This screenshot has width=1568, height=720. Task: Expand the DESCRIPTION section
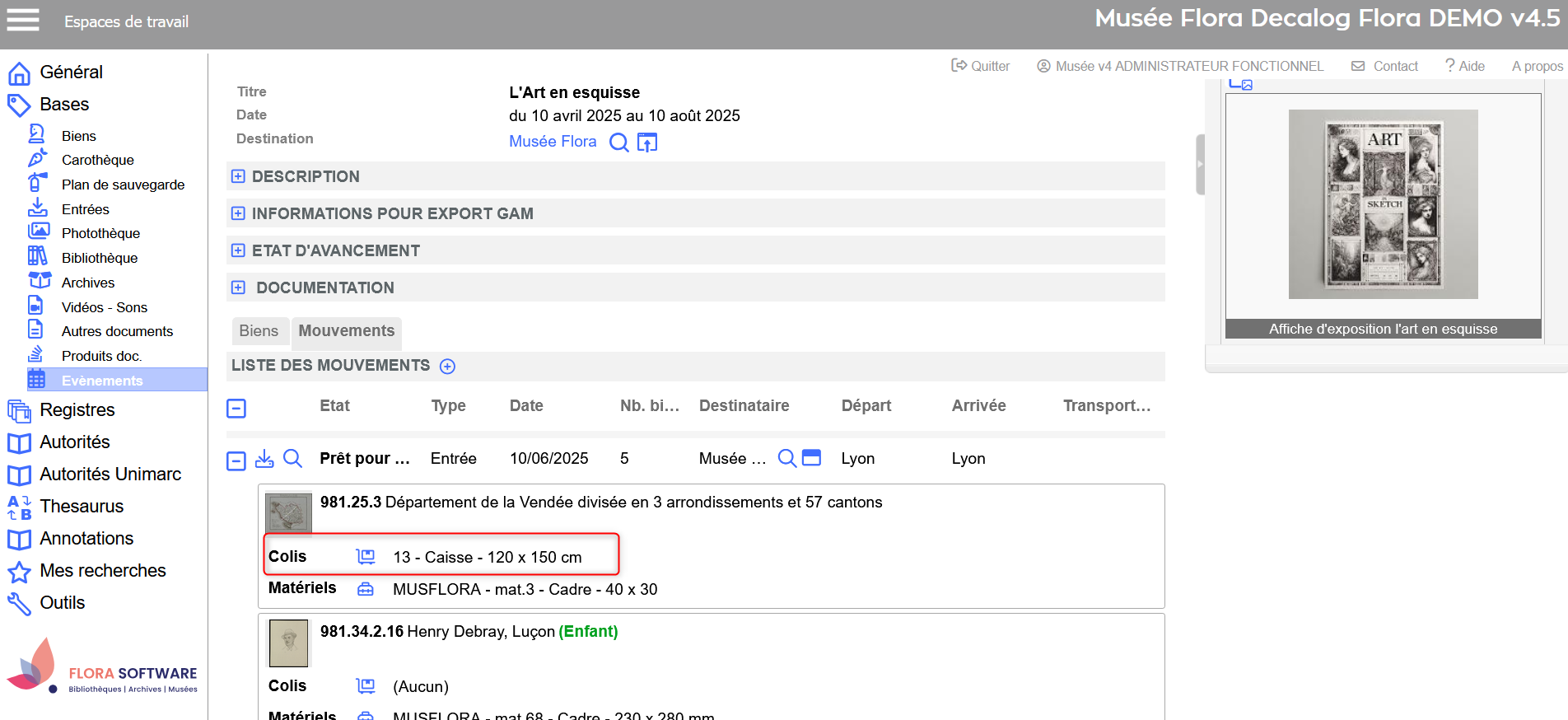238,176
